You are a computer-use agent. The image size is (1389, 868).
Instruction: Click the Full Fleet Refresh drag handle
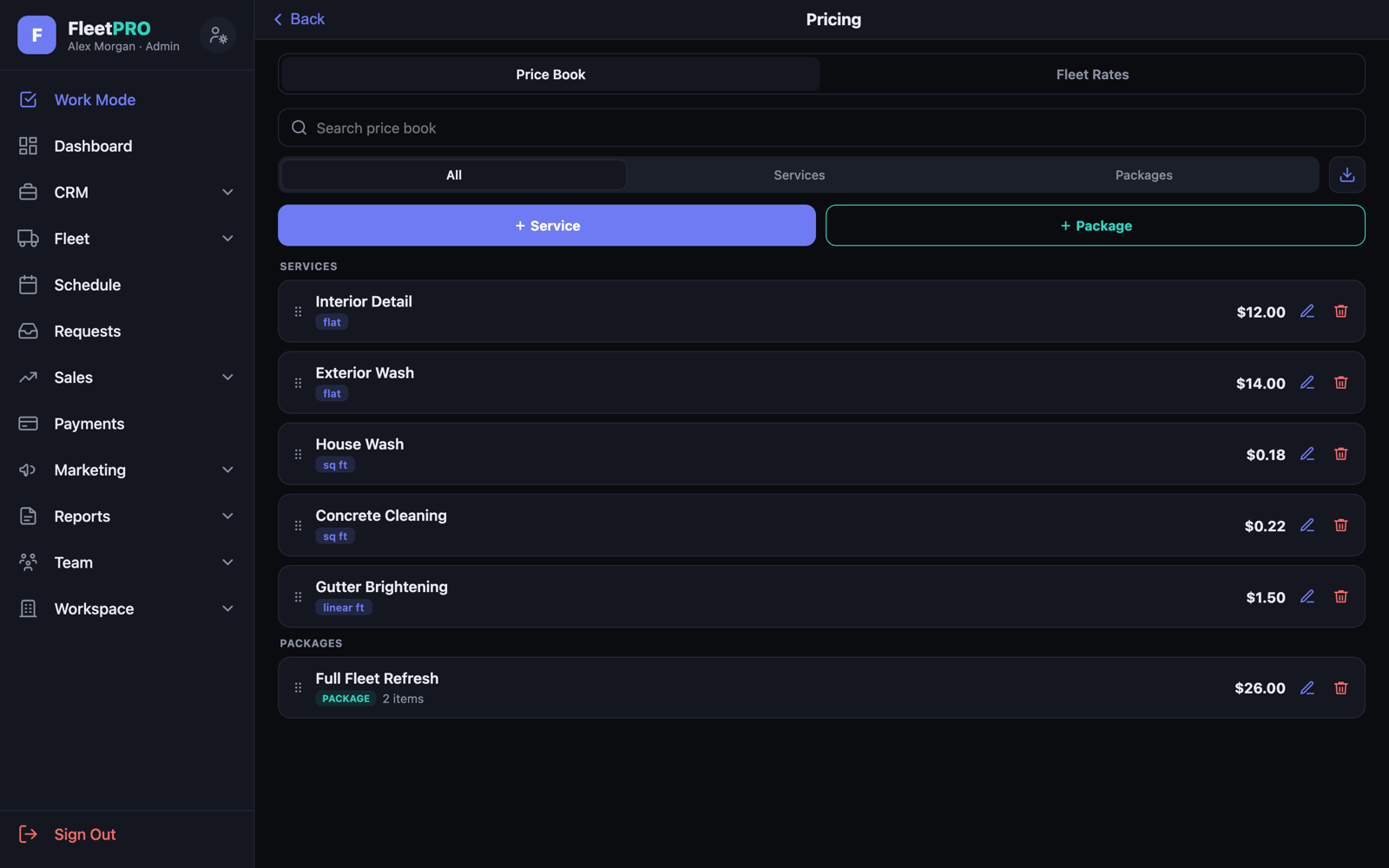pyautogui.click(x=298, y=687)
